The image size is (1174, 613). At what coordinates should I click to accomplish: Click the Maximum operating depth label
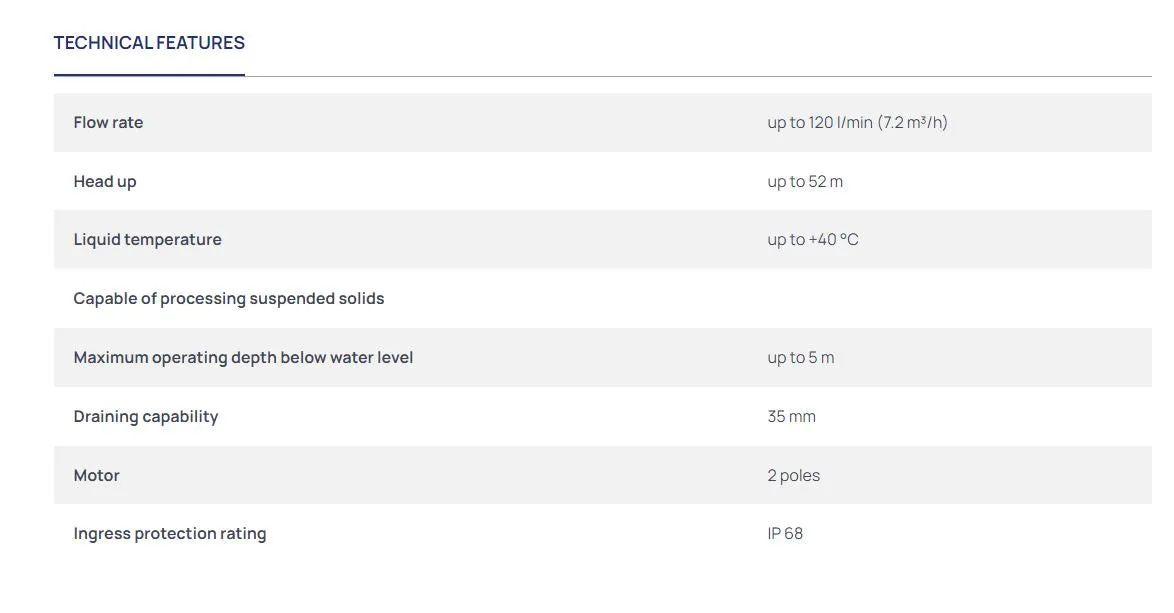pyautogui.click(x=243, y=357)
